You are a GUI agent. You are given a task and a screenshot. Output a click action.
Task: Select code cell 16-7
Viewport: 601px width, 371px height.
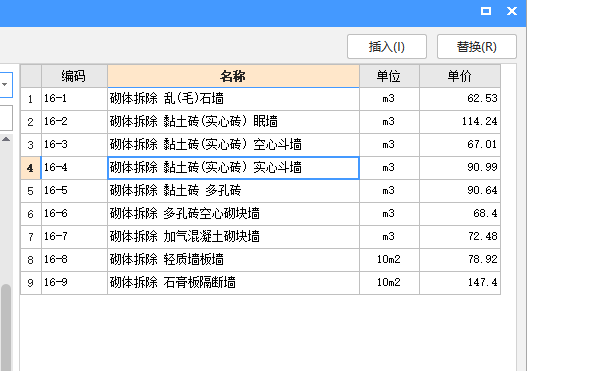(x=74, y=237)
